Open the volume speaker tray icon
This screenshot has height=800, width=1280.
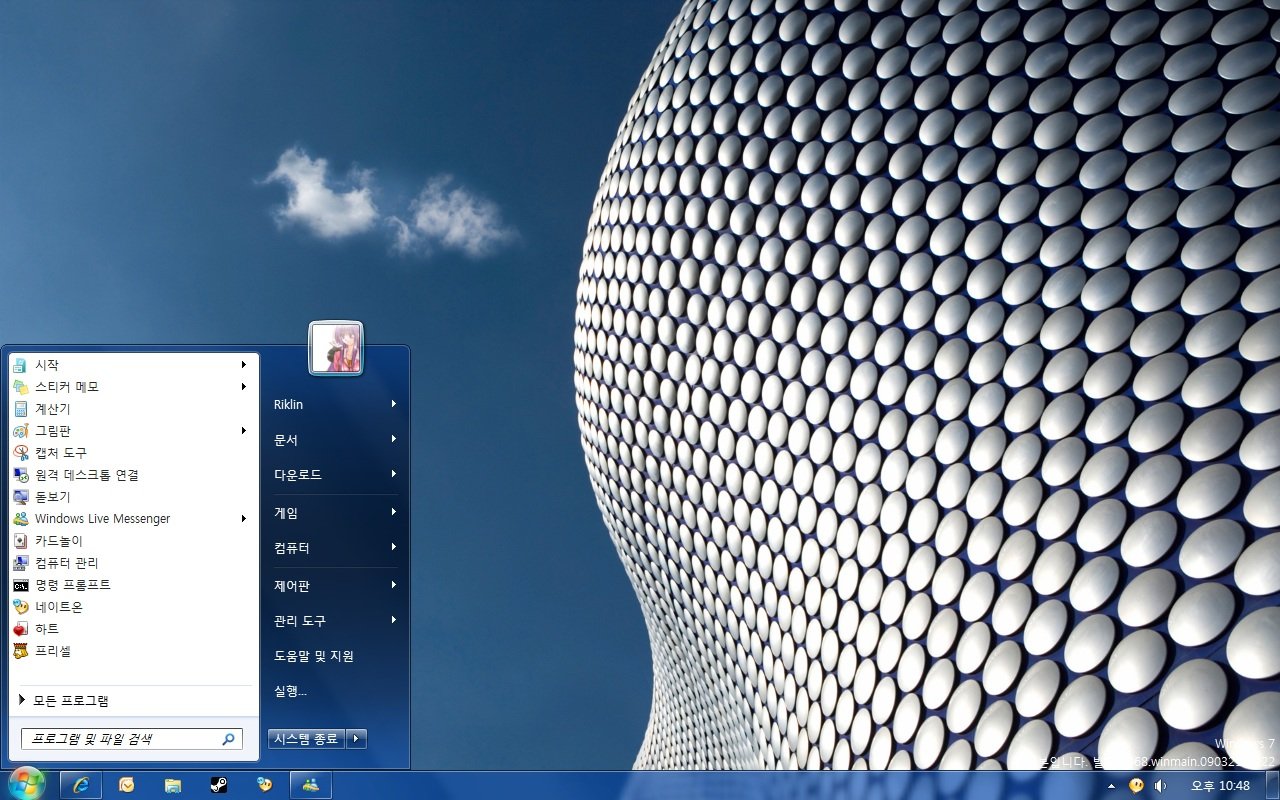1160,786
